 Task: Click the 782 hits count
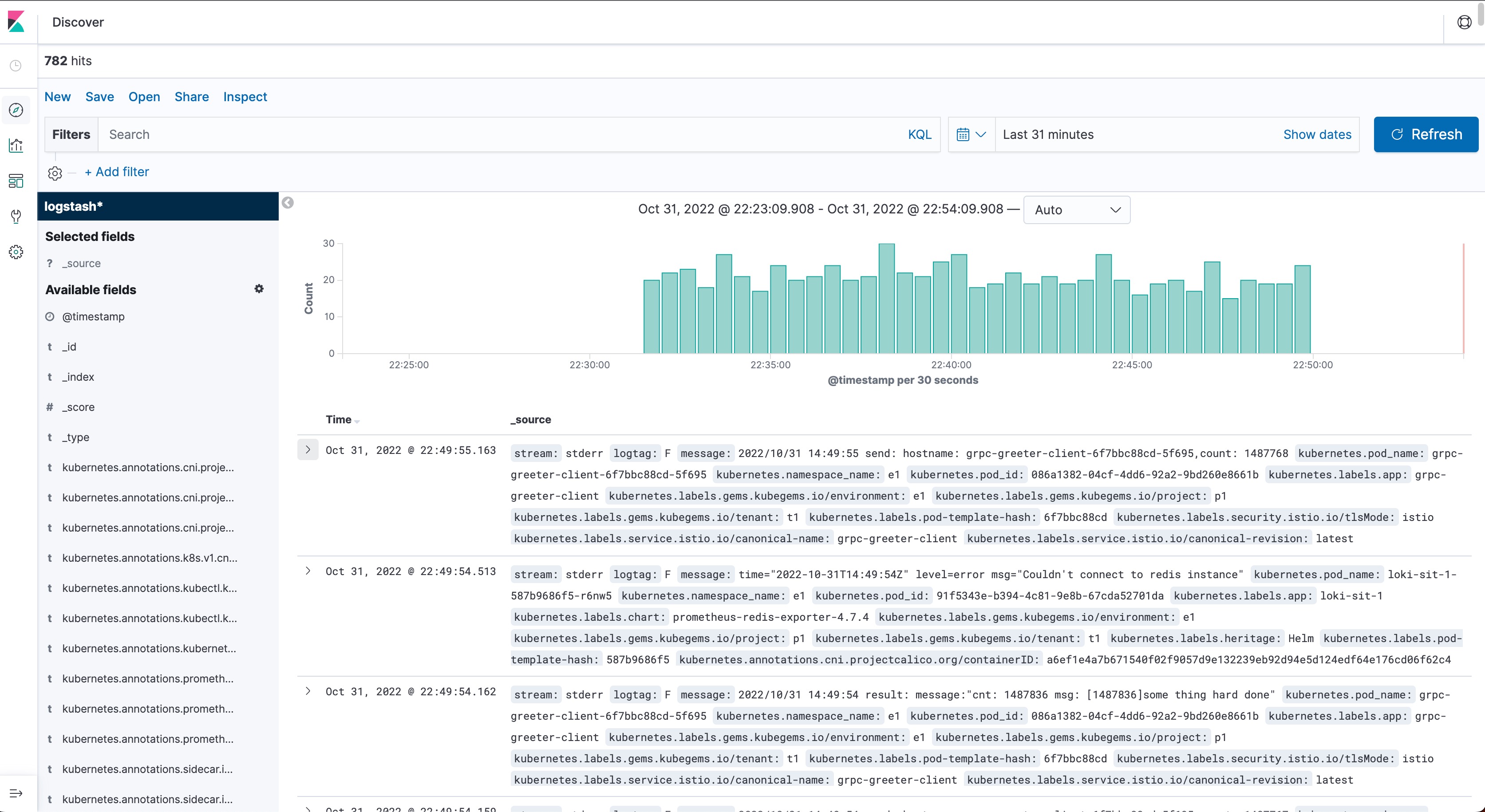pyautogui.click(x=68, y=60)
